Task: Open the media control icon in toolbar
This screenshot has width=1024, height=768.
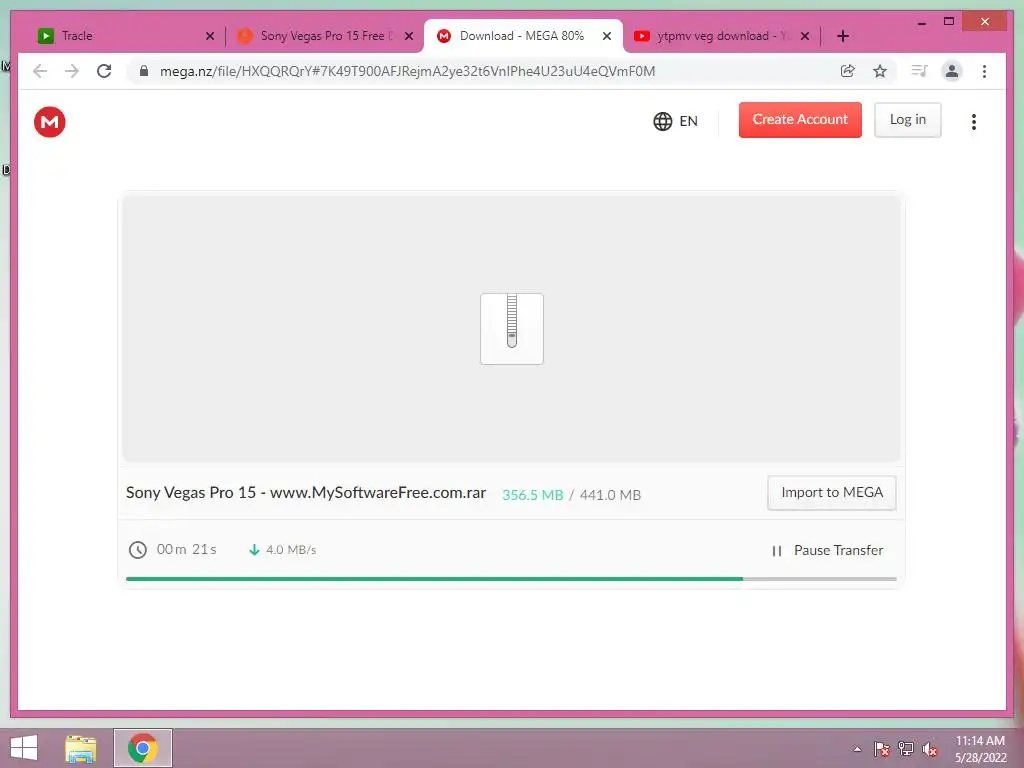Action: [920, 71]
